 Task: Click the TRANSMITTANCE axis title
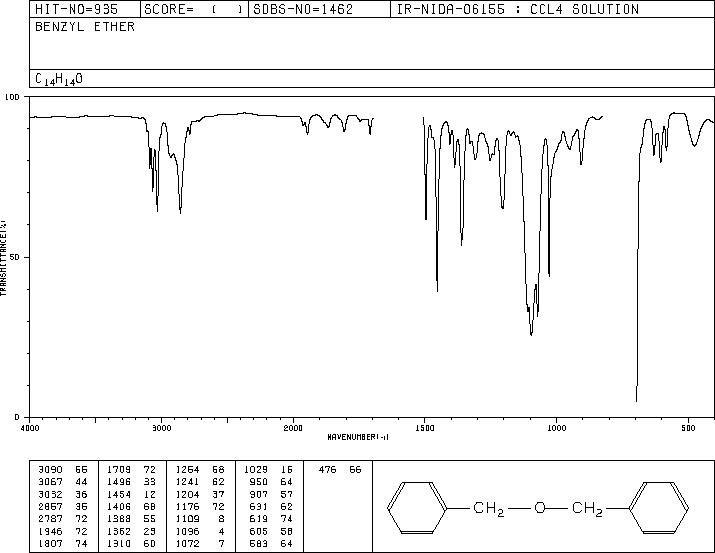point(3,258)
